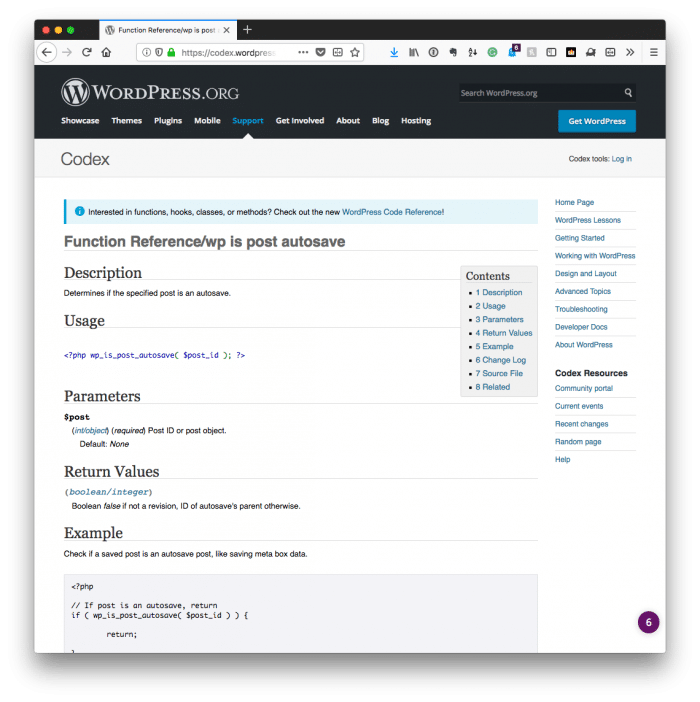Click the Get WordPress button
700x702 pixels.
point(597,121)
